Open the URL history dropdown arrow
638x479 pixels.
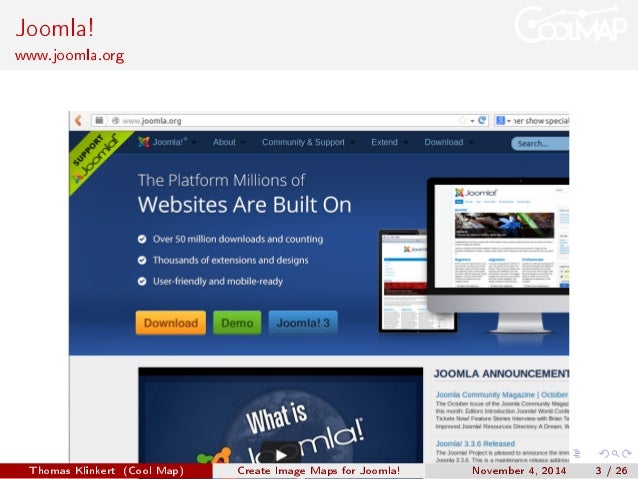[472, 121]
